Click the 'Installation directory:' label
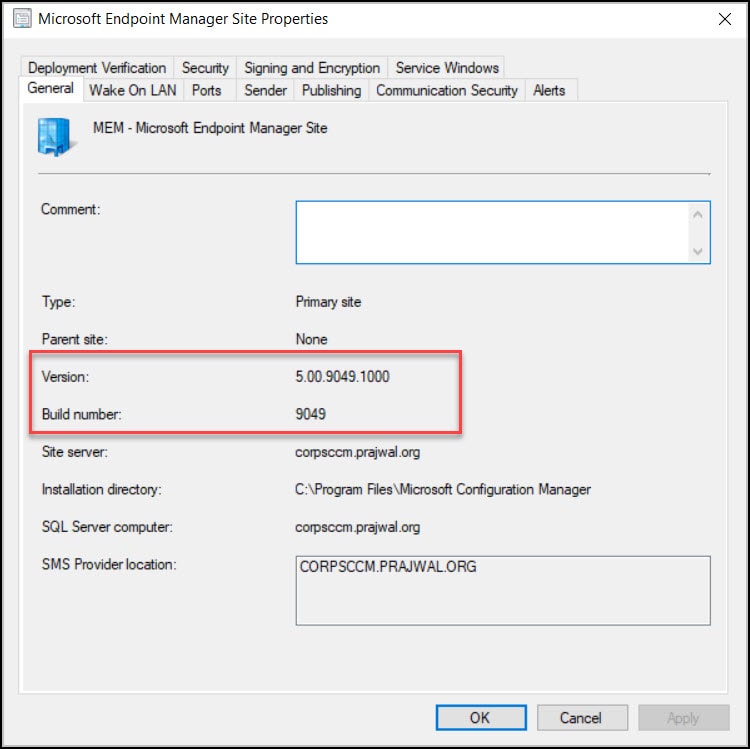Viewport: 750px width, 749px height. (102, 490)
